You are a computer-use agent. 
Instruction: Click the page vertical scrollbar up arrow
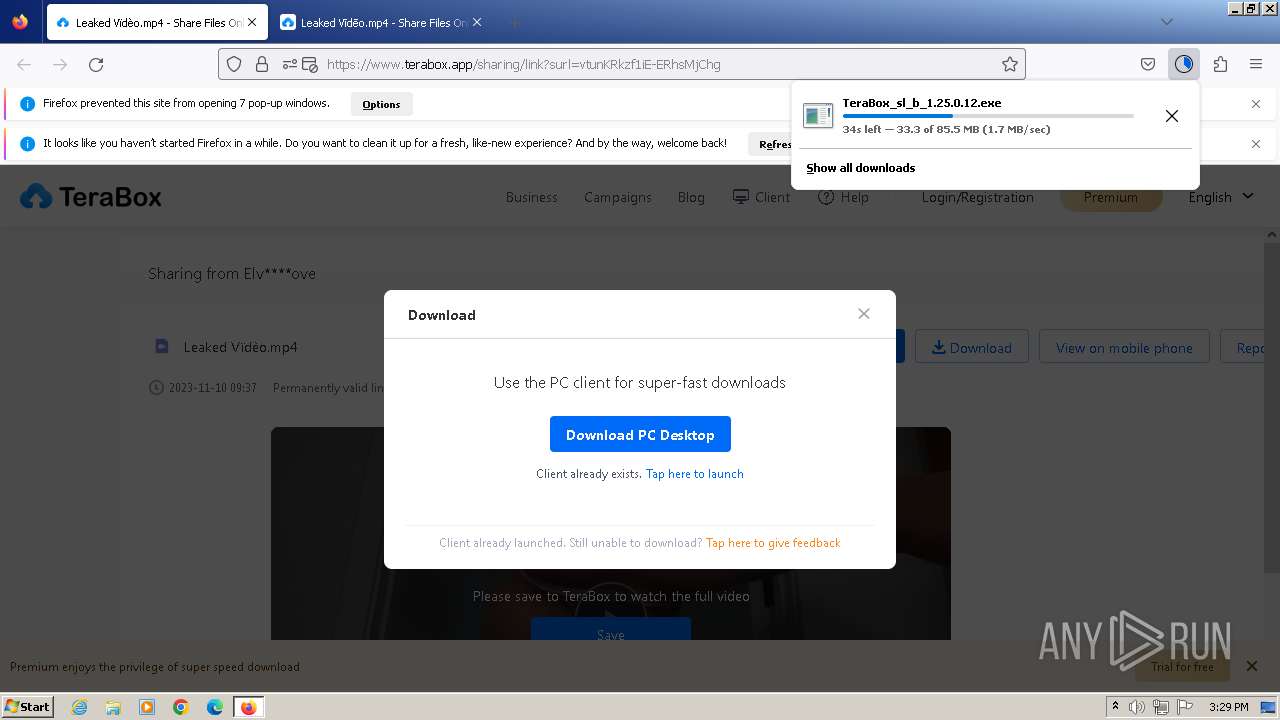point(1272,236)
